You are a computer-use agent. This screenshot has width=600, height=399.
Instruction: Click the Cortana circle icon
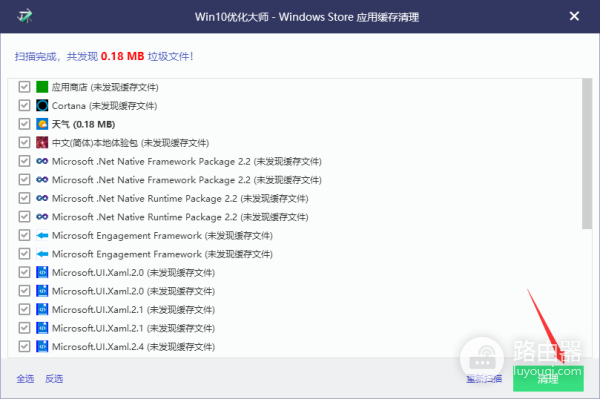42,105
